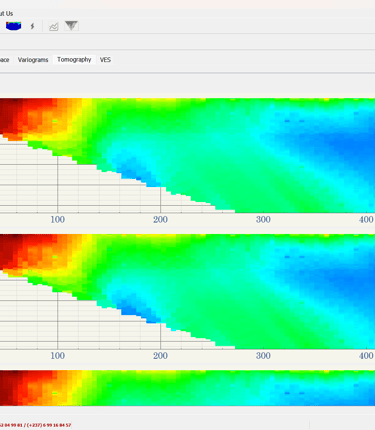Image resolution: width=375 pixels, height=430 pixels.
Task: Click the tab left of Variograms
Action: pos(4,60)
